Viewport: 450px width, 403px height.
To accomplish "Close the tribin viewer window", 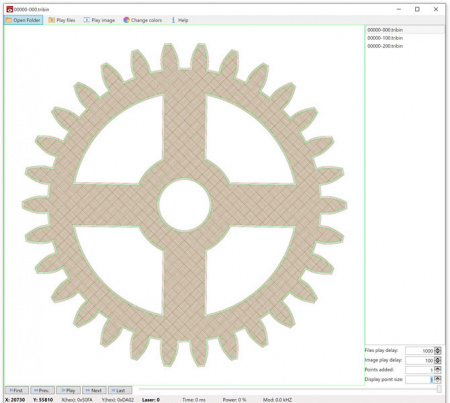I will [436, 9].
